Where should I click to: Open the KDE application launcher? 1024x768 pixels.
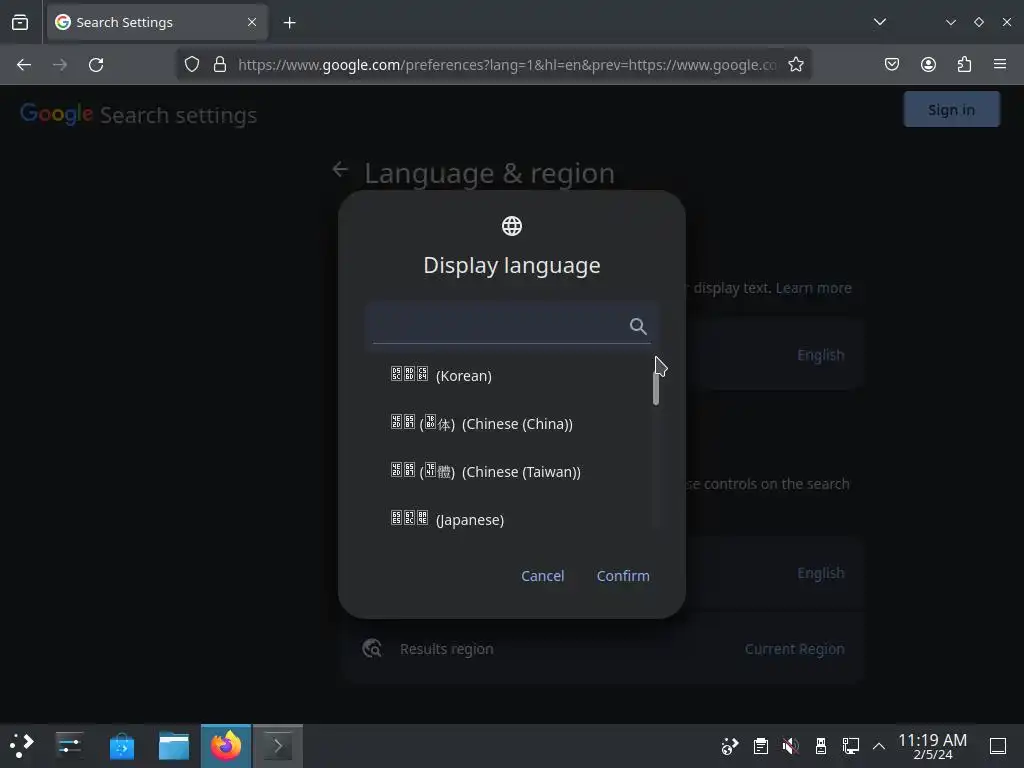pos(22,746)
